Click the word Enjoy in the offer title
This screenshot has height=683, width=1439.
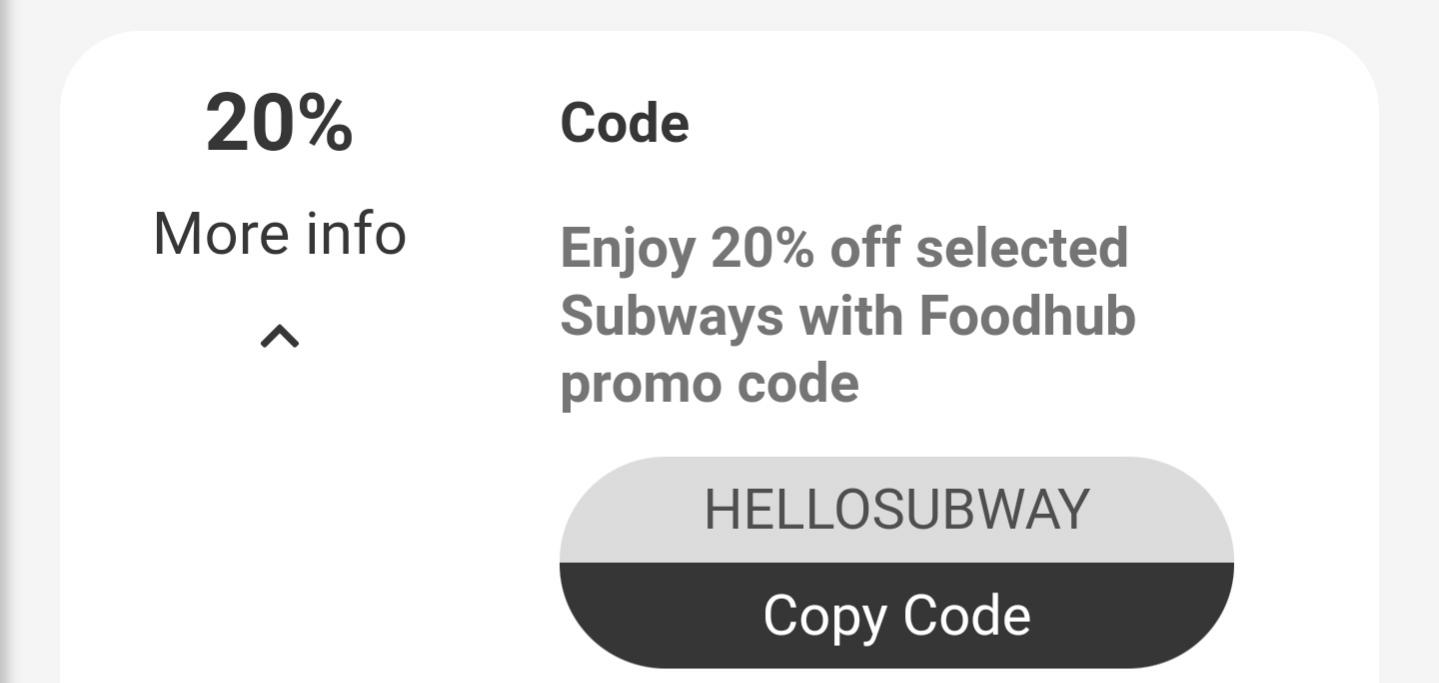click(x=627, y=250)
